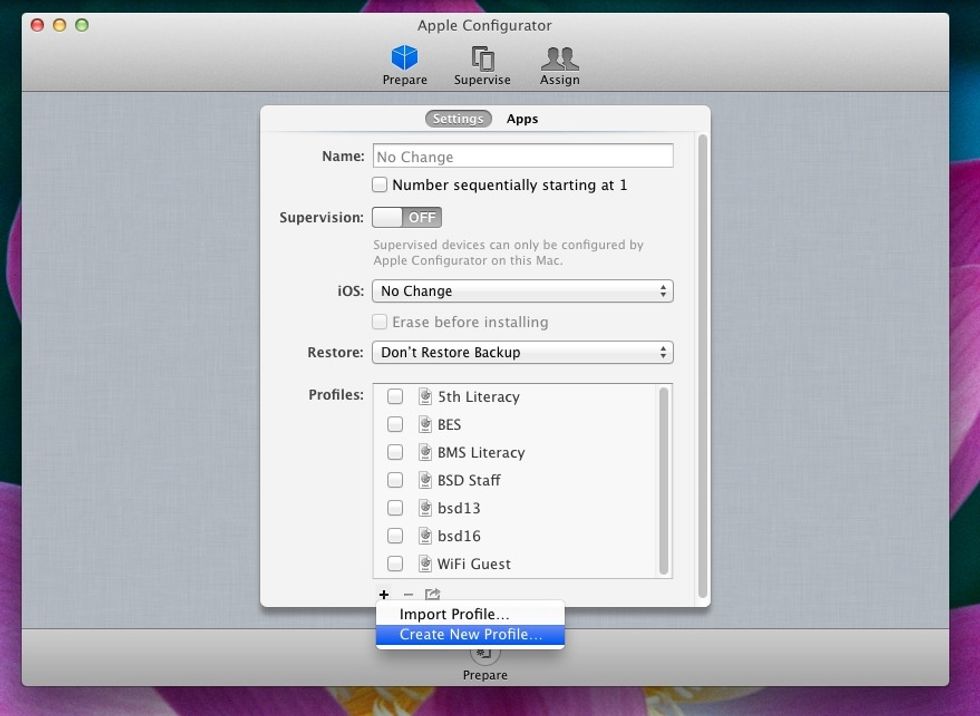Click the minus button to remove a profile
Screen dimensions: 980x716
tap(408, 594)
